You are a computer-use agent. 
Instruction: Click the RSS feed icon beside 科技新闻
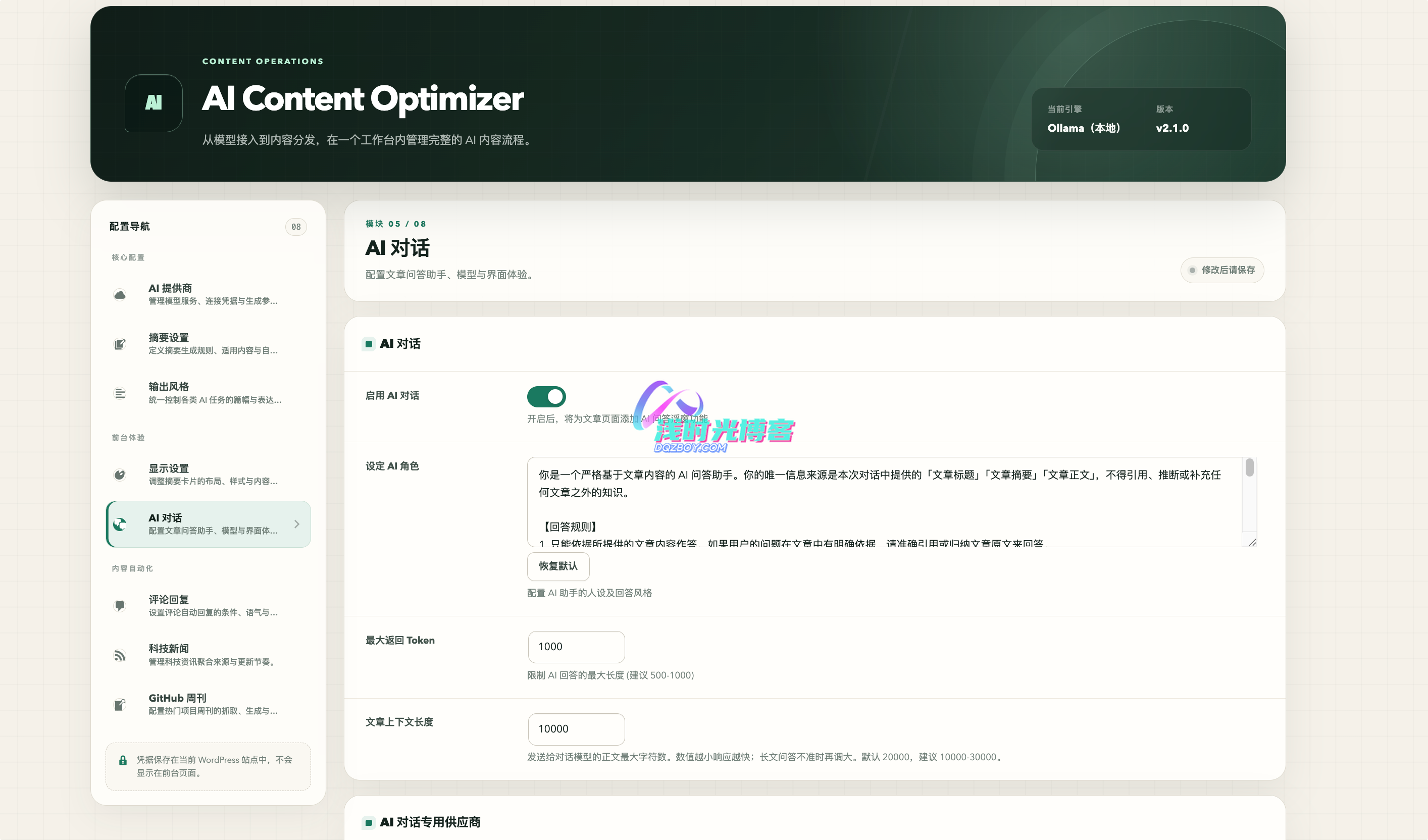pyautogui.click(x=120, y=655)
